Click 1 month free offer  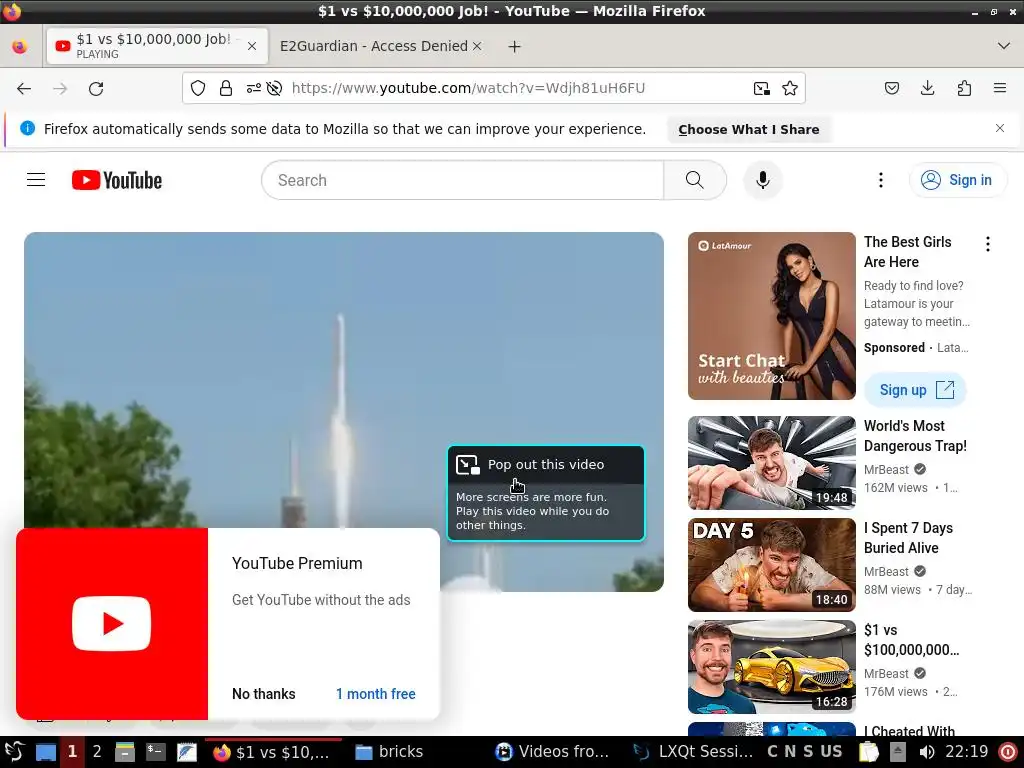pyautogui.click(x=376, y=694)
